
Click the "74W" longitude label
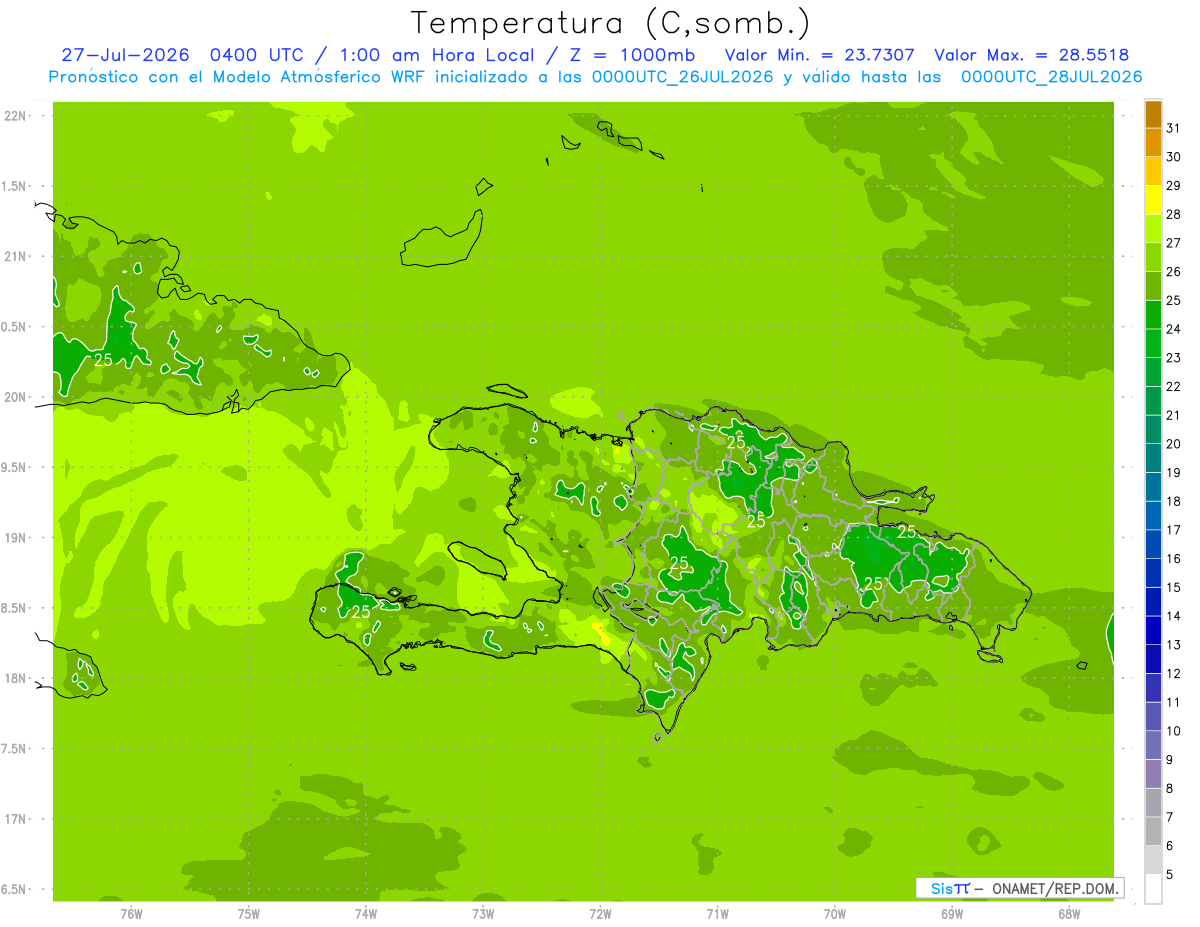(366, 913)
